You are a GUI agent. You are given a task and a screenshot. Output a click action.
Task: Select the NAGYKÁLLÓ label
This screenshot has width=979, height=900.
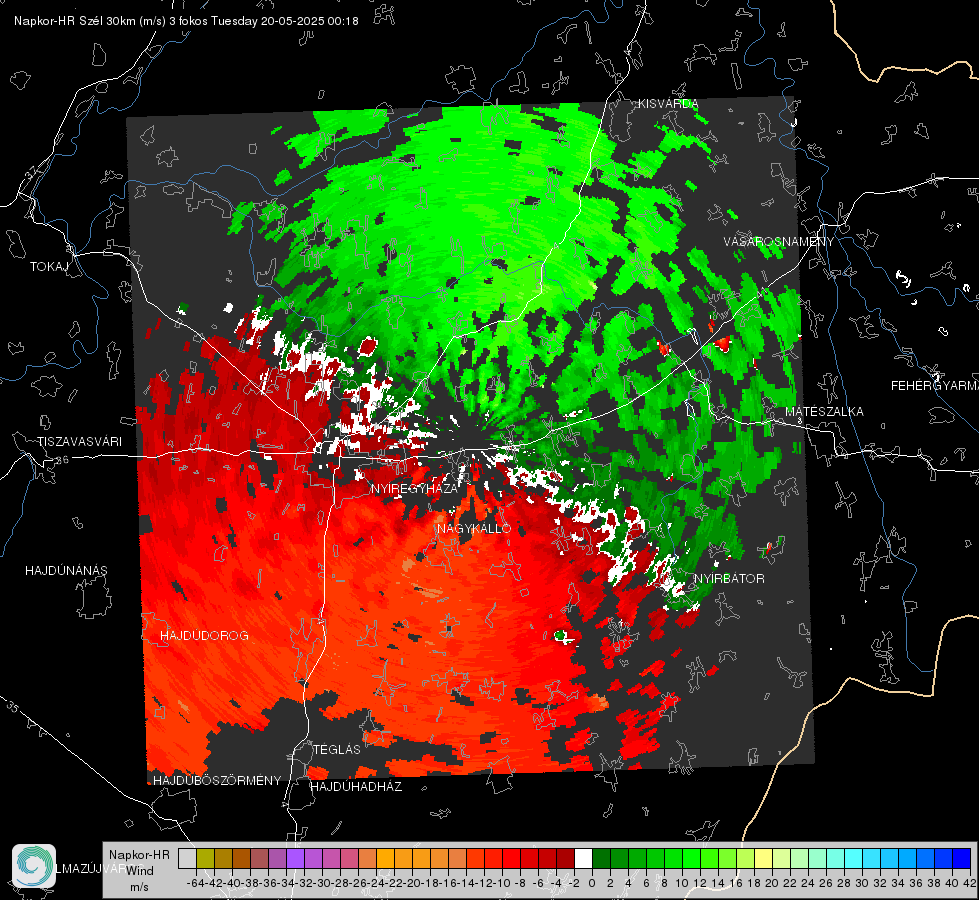[474, 528]
